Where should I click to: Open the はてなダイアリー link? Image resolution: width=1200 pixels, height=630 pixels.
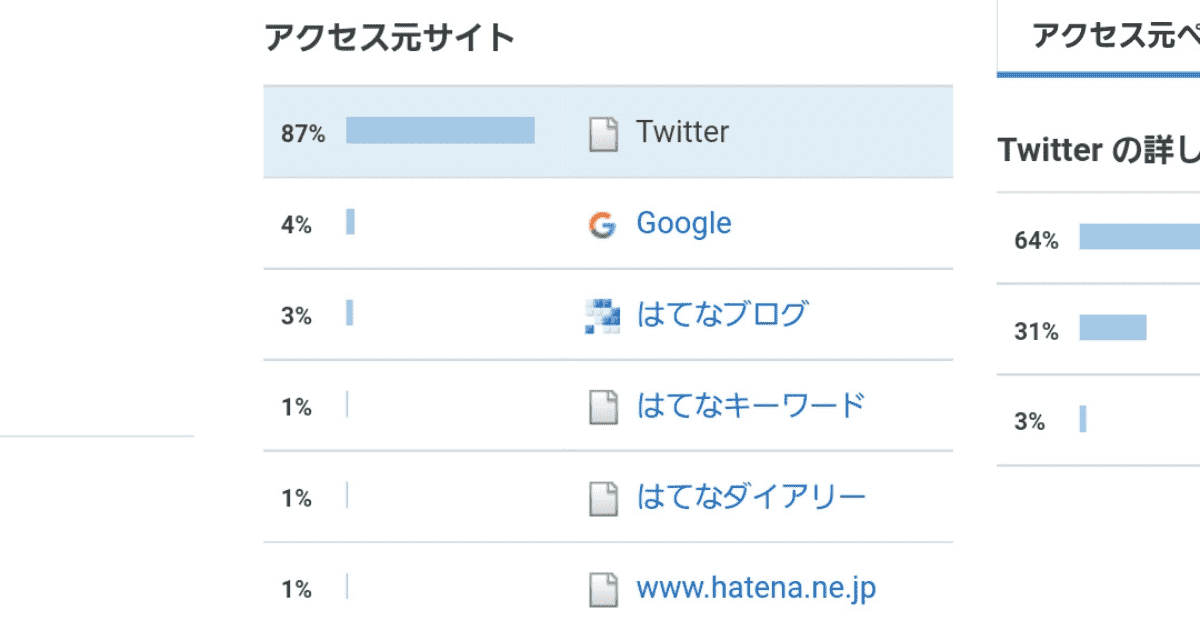(750, 497)
